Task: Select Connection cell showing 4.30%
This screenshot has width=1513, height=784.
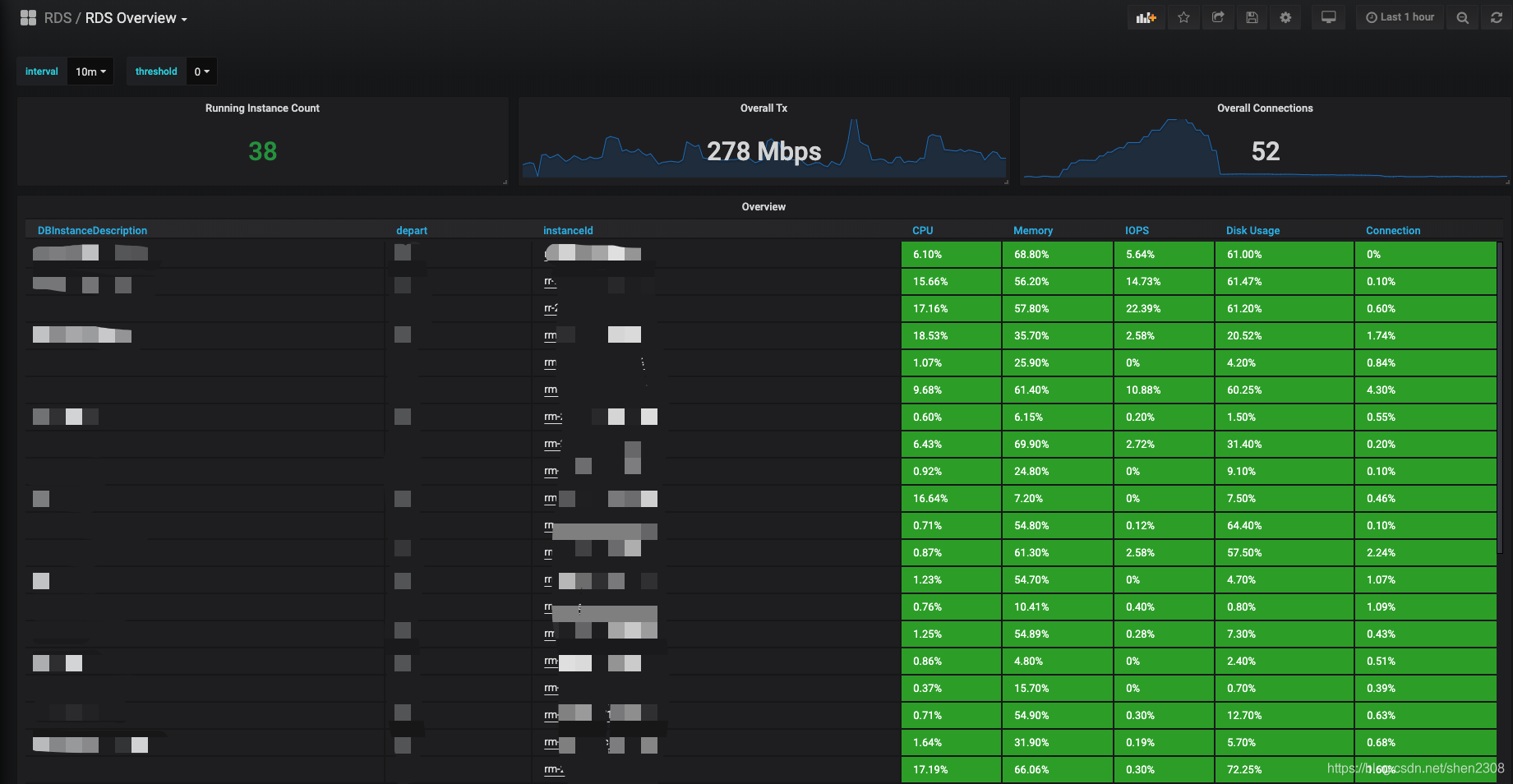Action: [x=1426, y=390]
